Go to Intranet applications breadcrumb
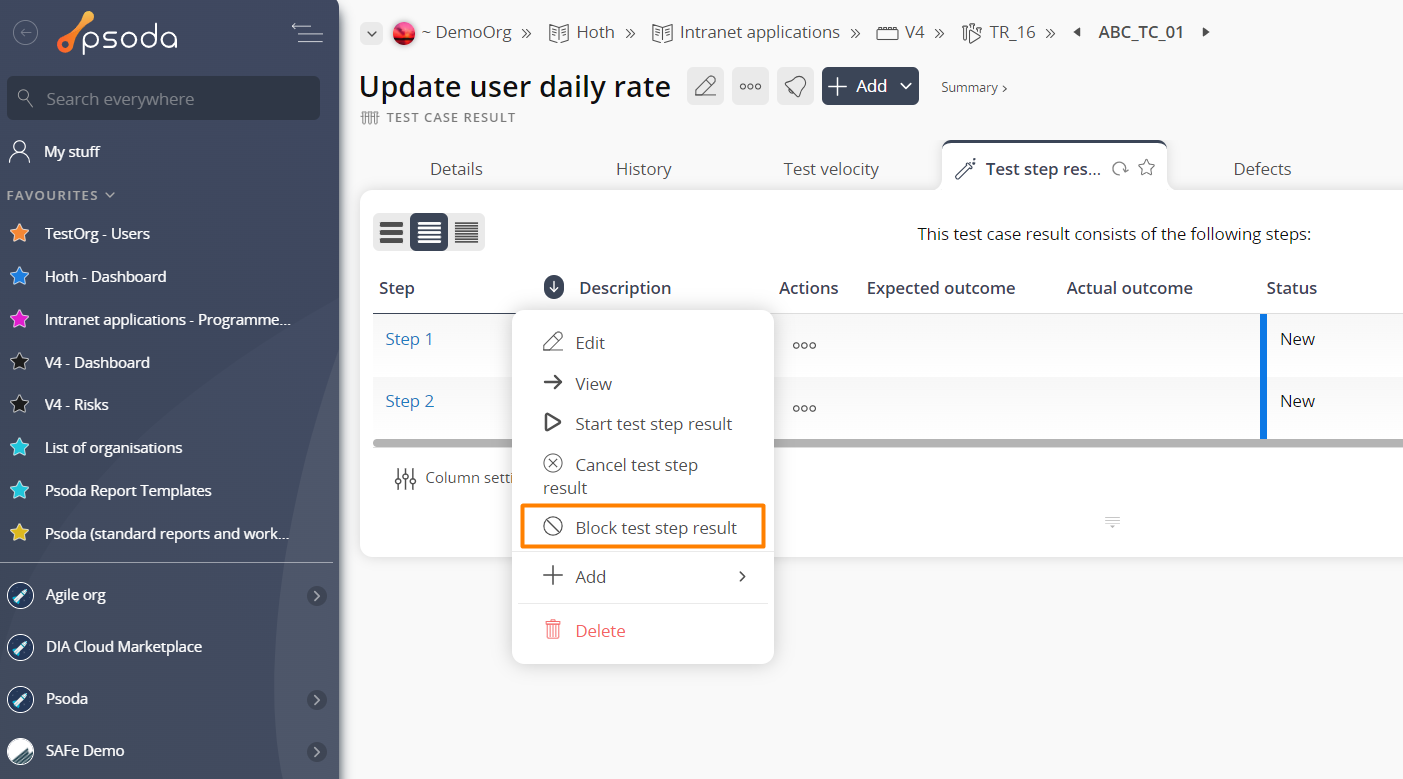Viewport: 1403px width, 779px height. point(759,32)
